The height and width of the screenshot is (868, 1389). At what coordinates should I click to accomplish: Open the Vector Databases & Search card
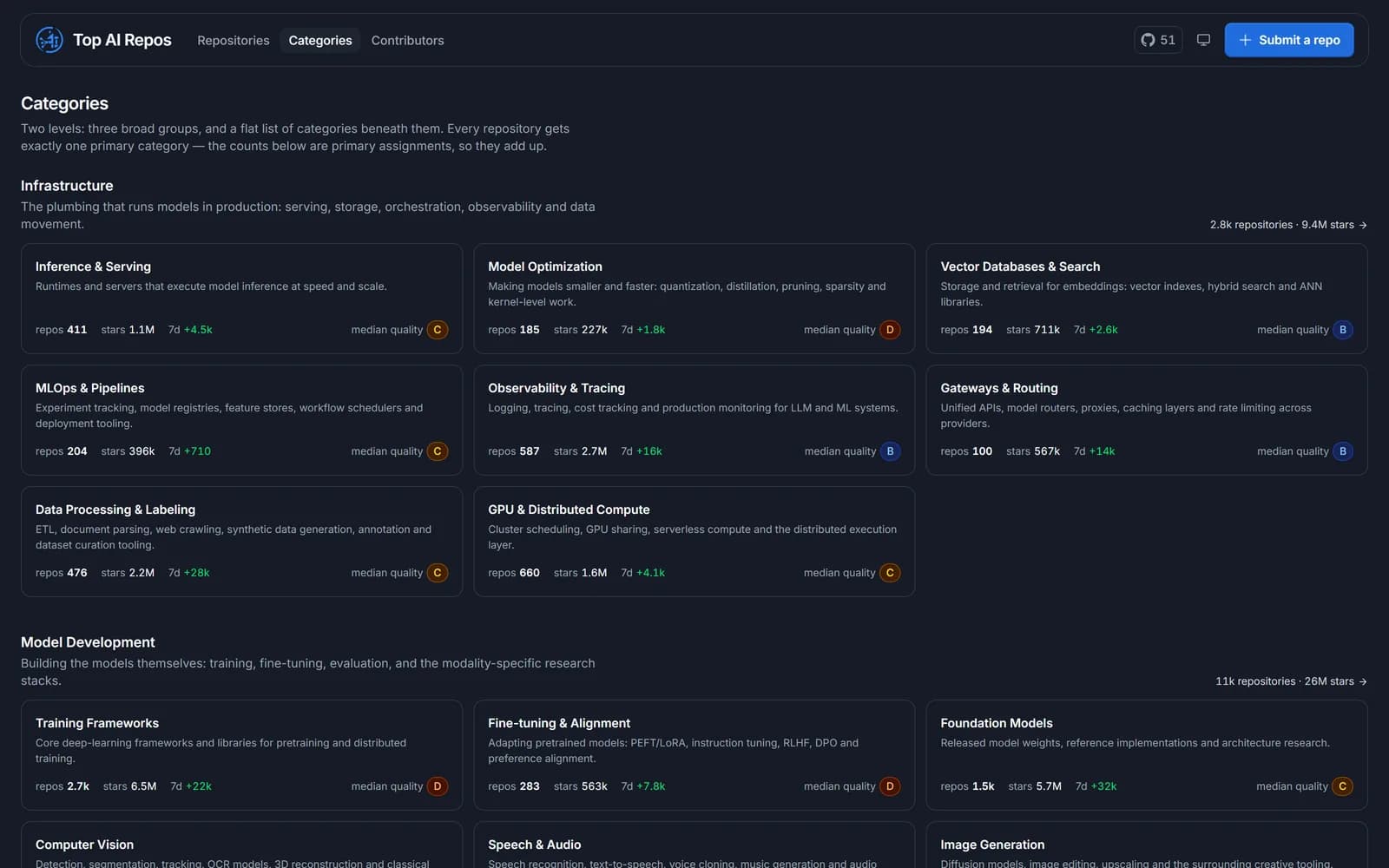1147,299
